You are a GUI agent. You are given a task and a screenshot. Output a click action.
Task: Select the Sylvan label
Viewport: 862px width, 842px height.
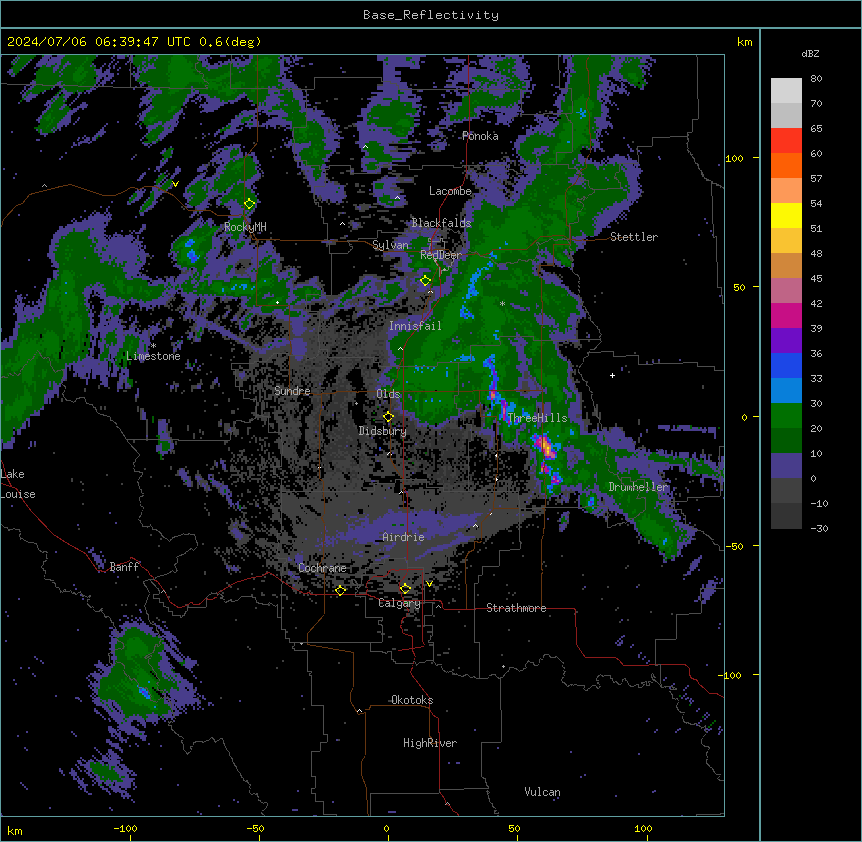click(390, 245)
